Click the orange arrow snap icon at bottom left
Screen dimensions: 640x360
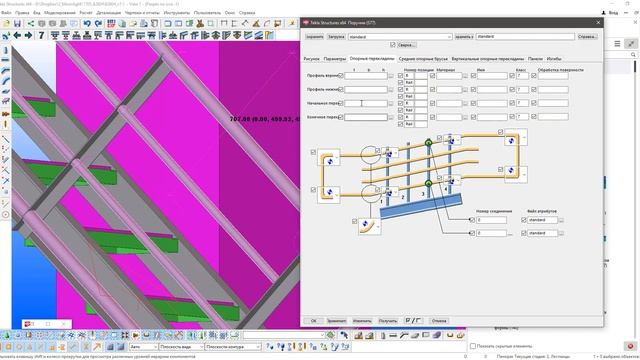[x=97, y=347]
